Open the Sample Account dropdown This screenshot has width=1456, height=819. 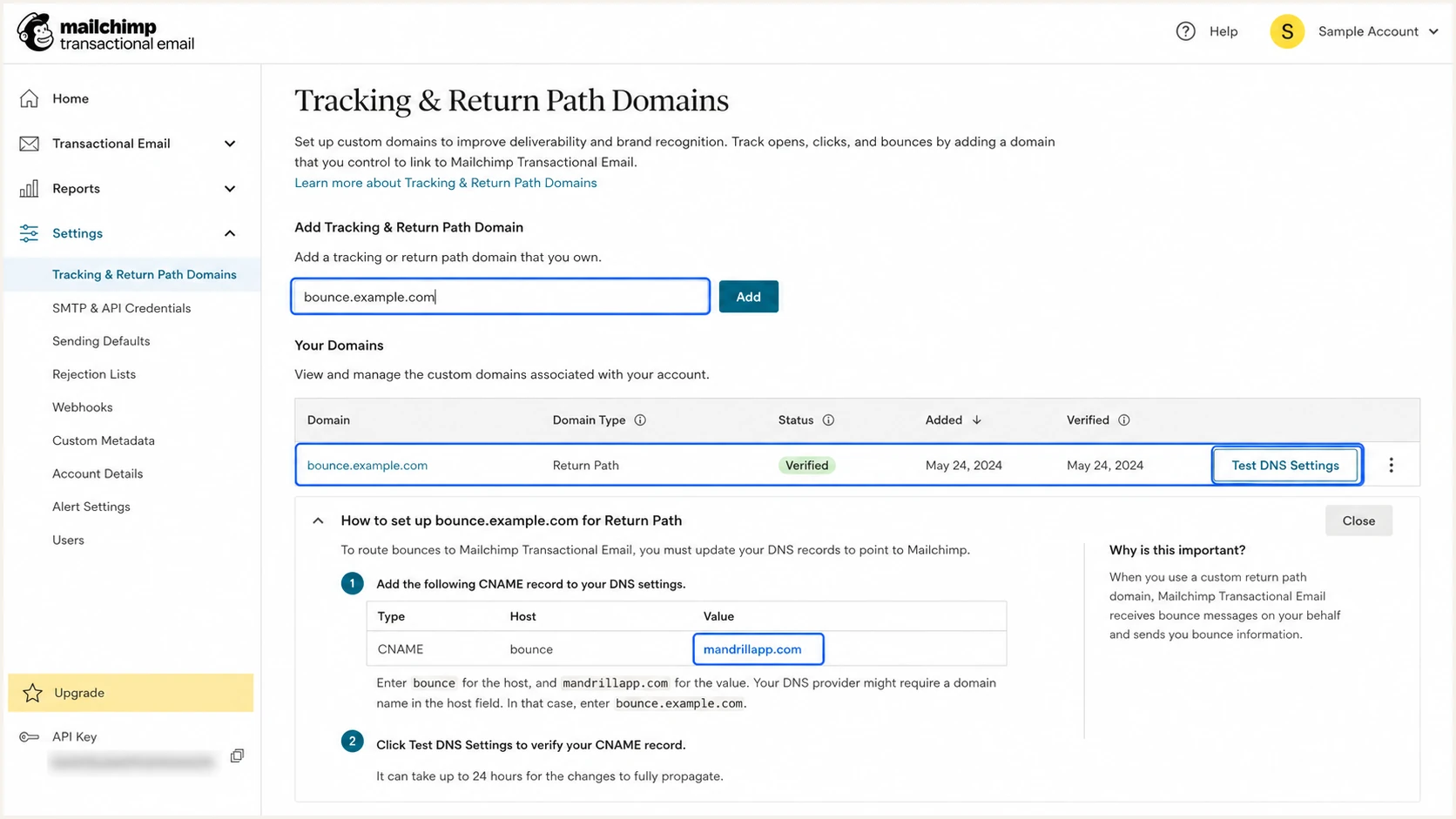click(x=1378, y=31)
